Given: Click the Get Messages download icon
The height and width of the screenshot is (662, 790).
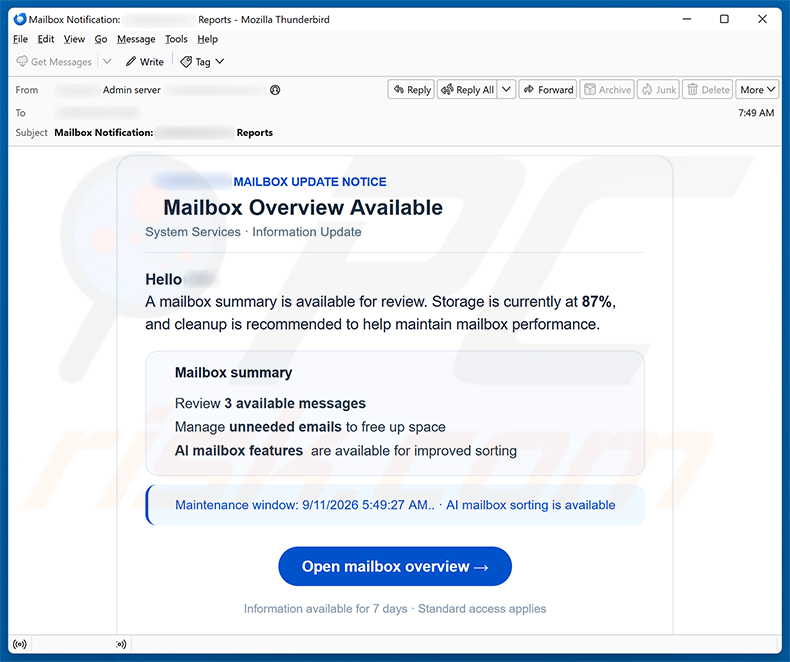Looking at the screenshot, I should [x=22, y=61].
